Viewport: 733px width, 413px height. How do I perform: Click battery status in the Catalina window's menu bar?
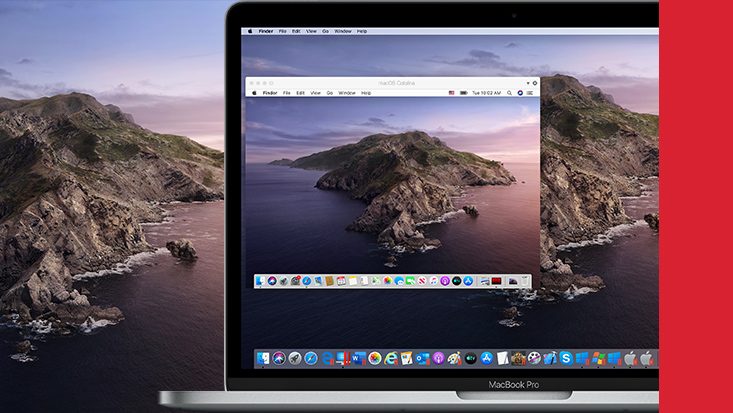coord(463,93)
